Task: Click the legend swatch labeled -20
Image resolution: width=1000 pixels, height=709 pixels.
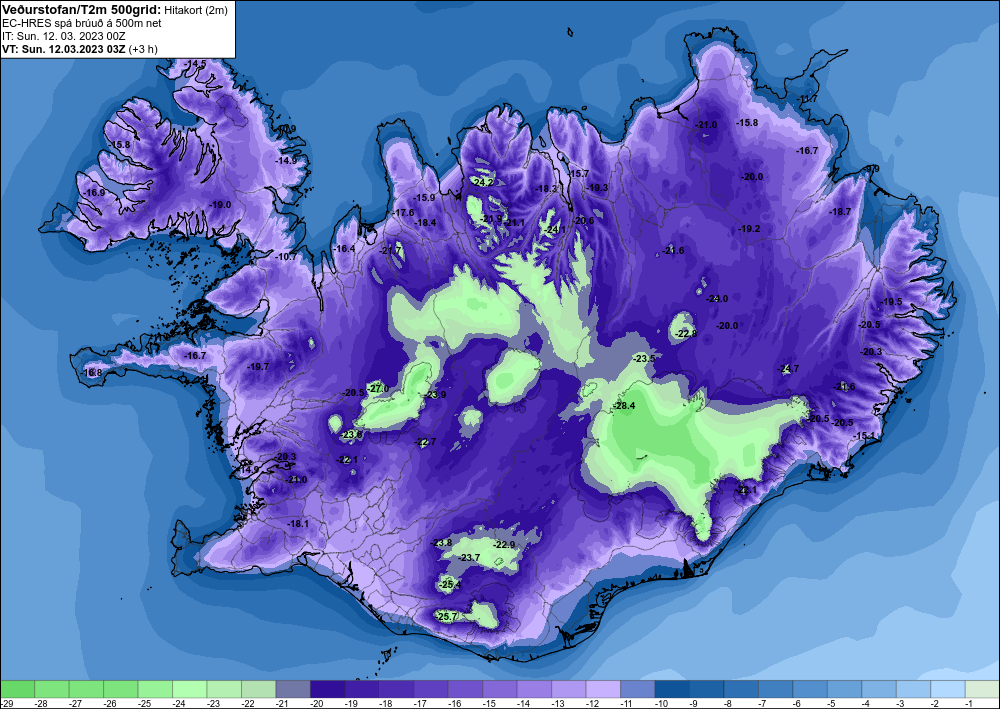Action: (327, 689)
